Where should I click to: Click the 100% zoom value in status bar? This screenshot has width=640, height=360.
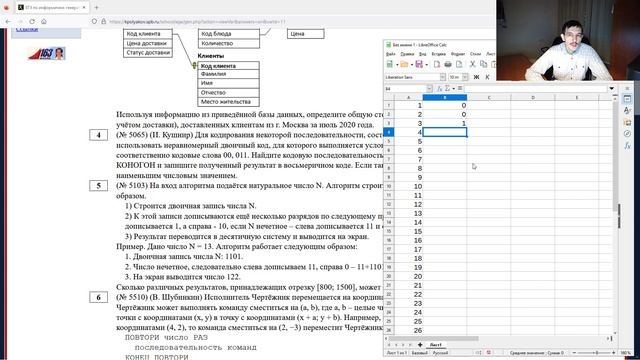coord(625,353)
